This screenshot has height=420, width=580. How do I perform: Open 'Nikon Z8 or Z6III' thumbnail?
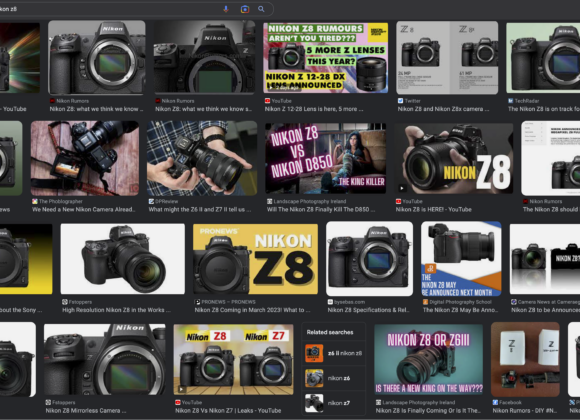click(x=429, y=359)
